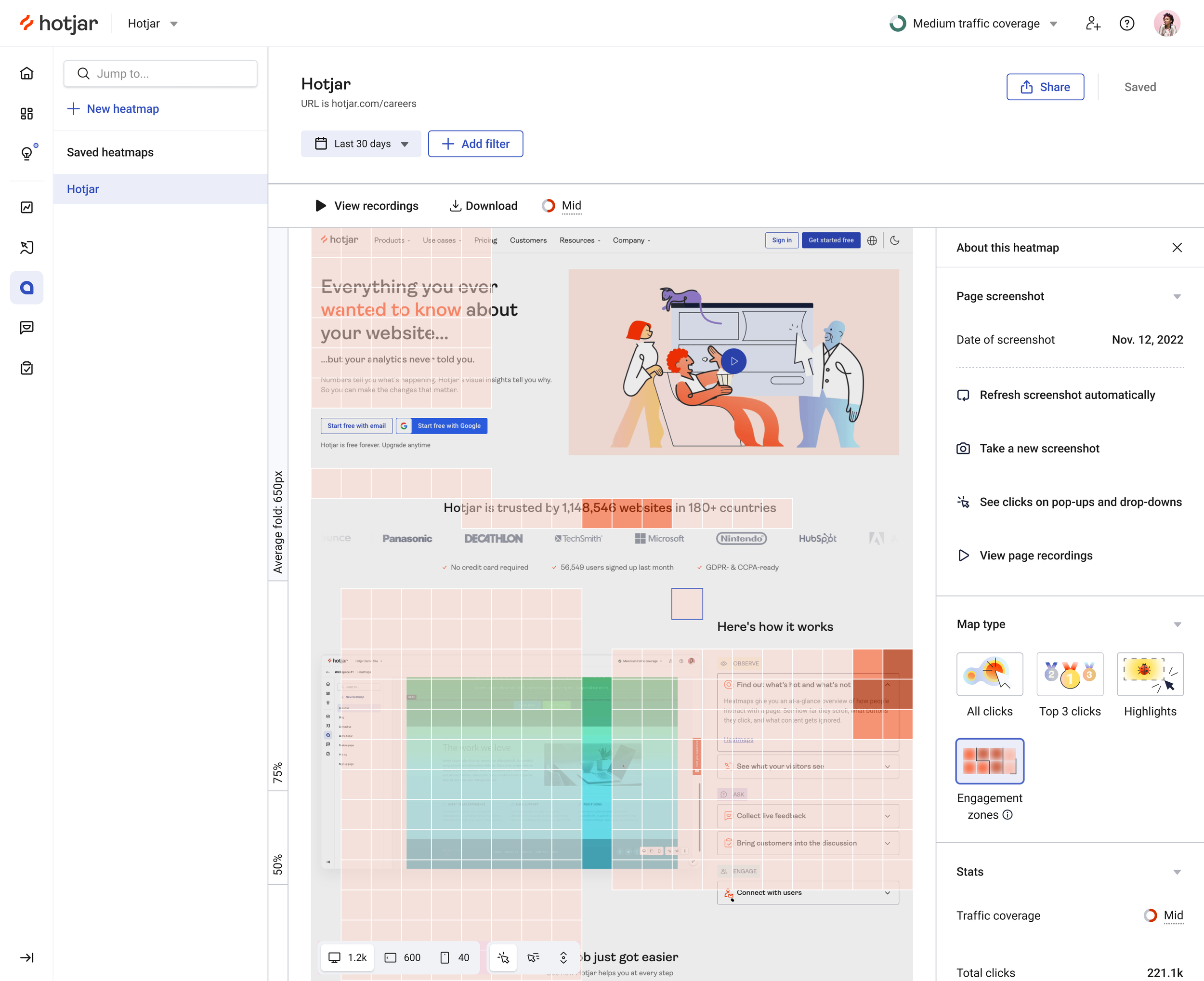This screenshot has width=1204, height=981.
Task: Click the Home icon in the sidebar
Action: 26,73
